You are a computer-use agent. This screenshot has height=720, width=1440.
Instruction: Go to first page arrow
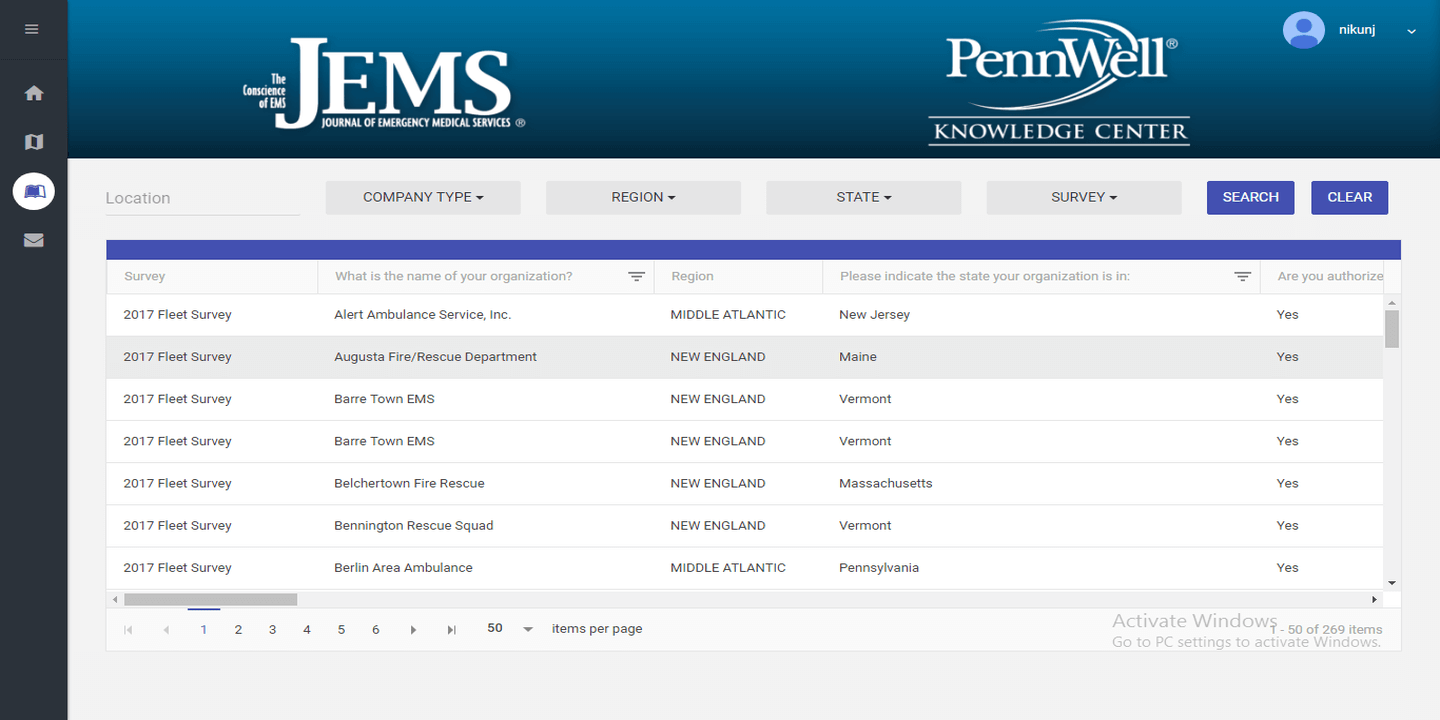(128, 630)
